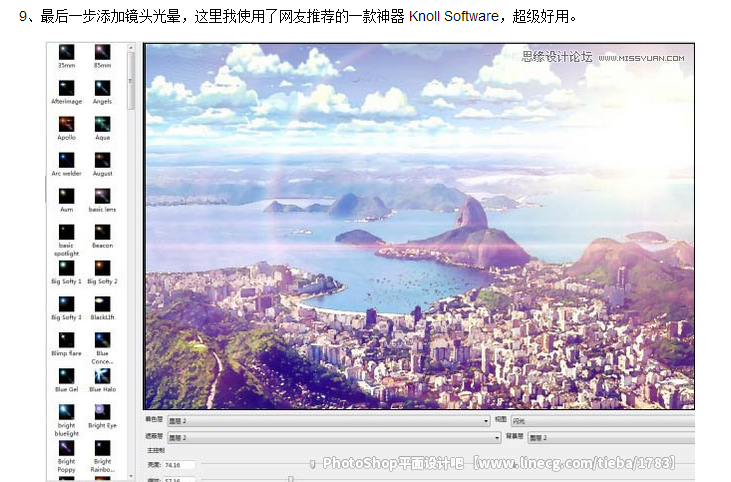Choose the Afterimage flare preset

(x=66, y=92)
